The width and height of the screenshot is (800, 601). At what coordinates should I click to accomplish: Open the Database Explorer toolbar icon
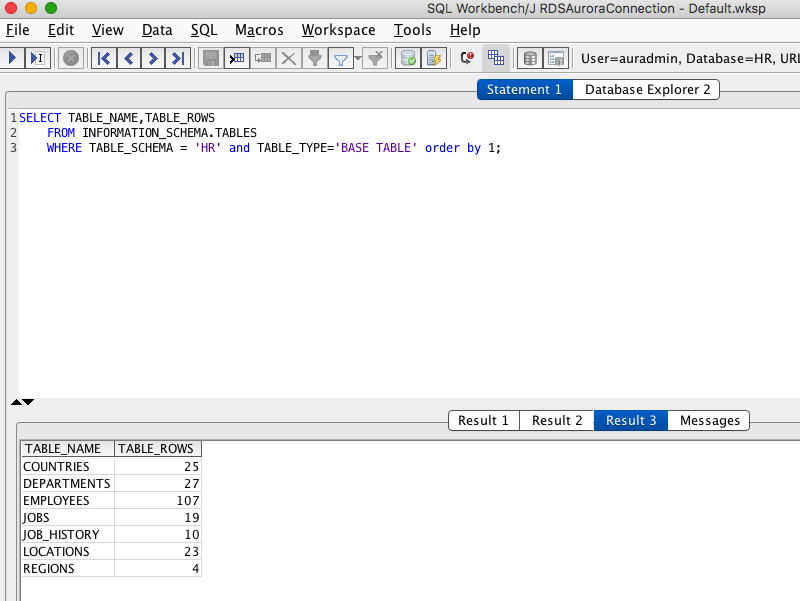coord(530,58)
